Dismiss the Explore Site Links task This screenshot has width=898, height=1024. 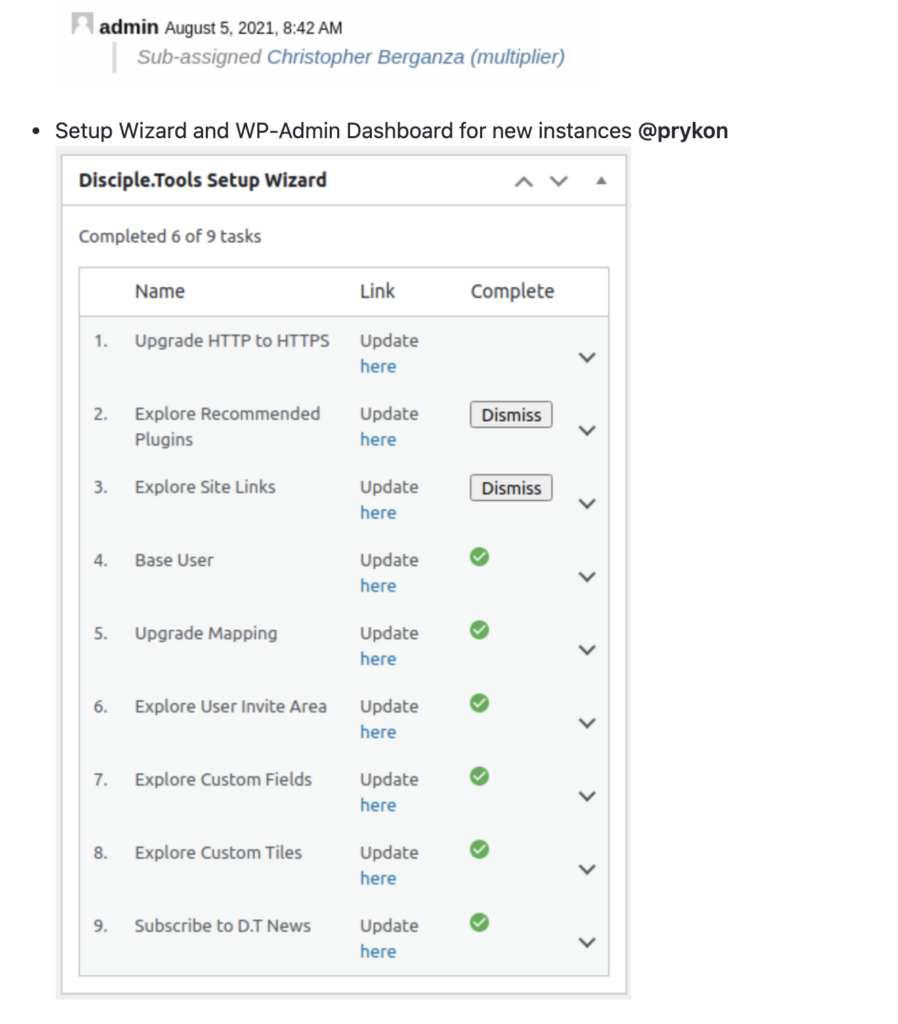click(511, 488)
